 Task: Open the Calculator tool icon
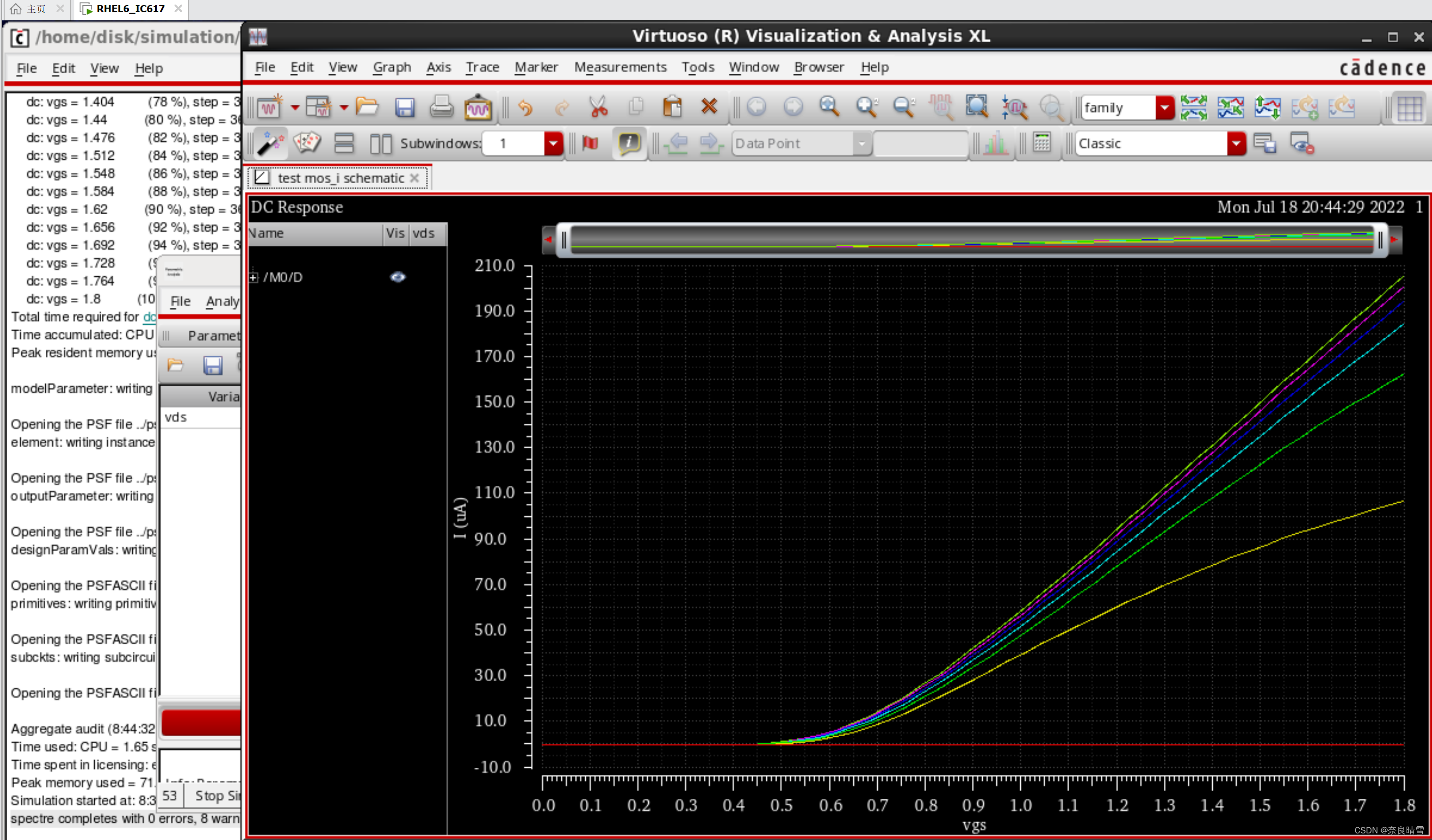point(1042,143)
